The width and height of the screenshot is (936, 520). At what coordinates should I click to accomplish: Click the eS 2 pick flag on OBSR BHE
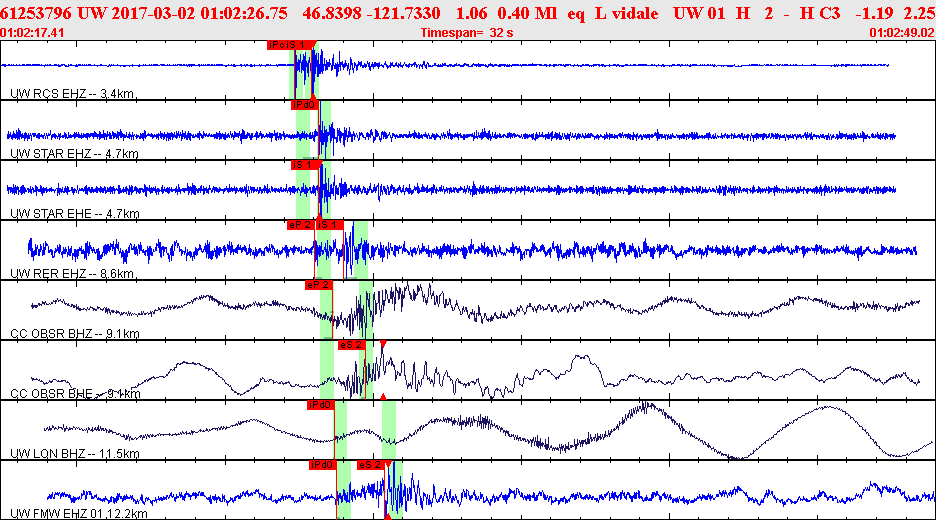[x=351, y=345]
